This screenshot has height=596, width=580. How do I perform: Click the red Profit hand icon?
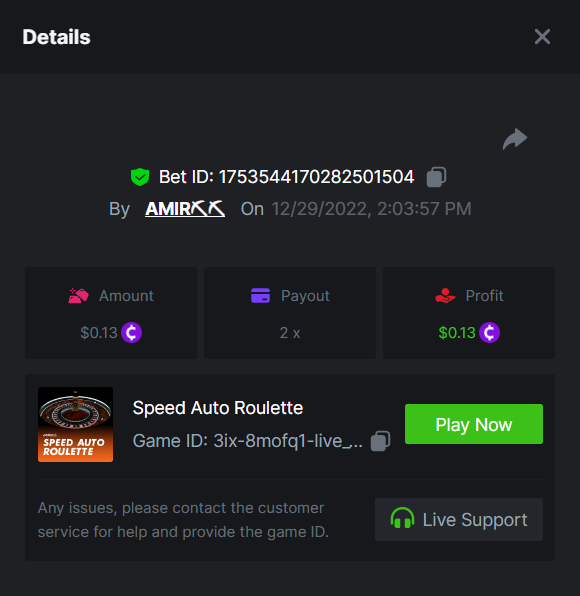445,296
